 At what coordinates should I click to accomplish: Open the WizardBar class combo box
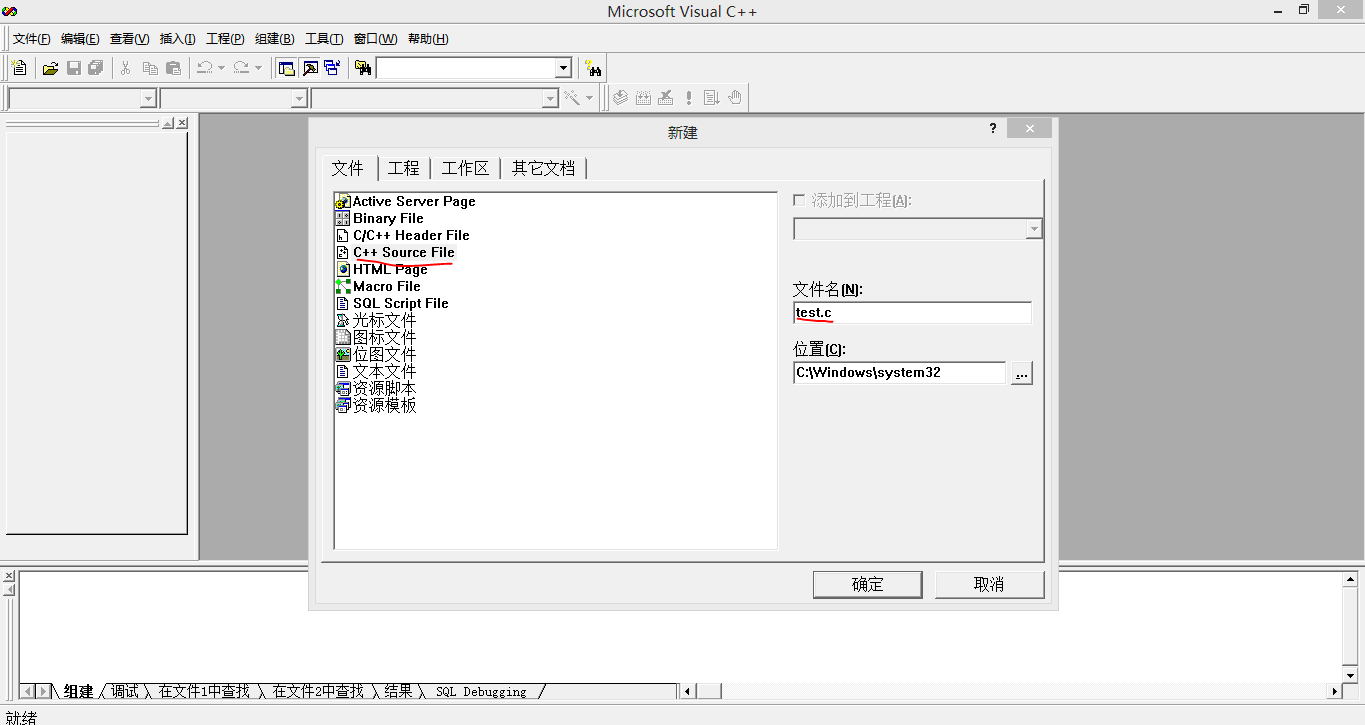[148, 98]
